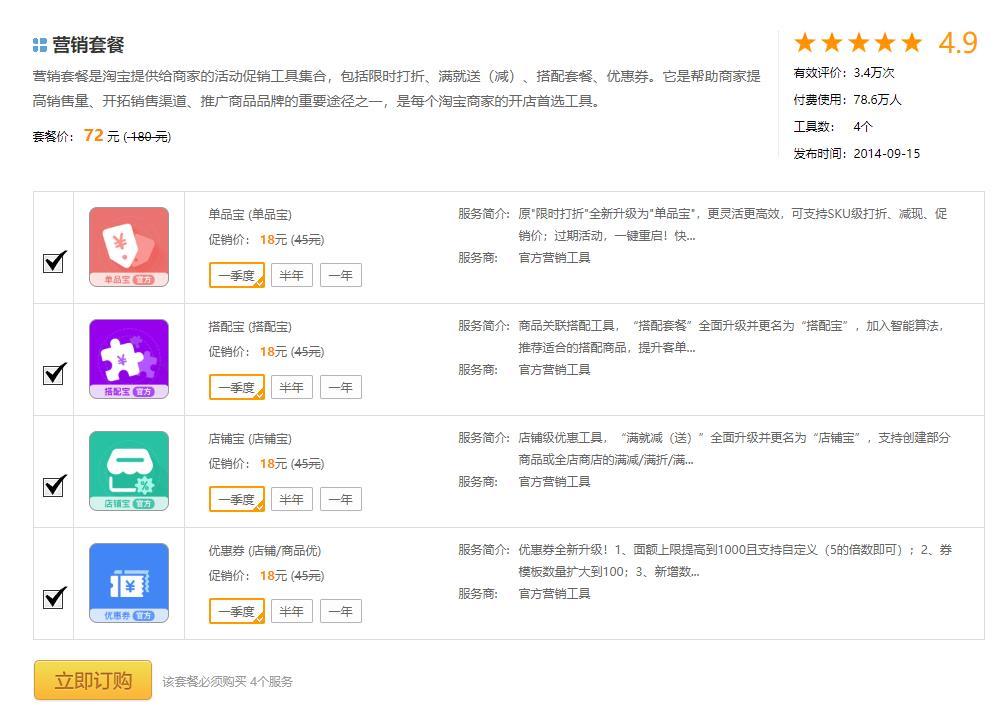Open the 优惠券 (店铺/商品优) title link

point(265,550)
